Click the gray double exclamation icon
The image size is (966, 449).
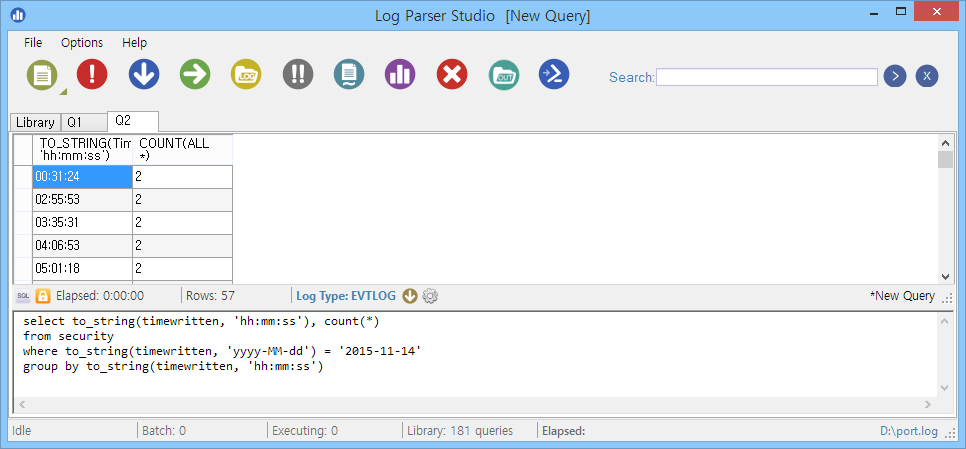[298, 75]
